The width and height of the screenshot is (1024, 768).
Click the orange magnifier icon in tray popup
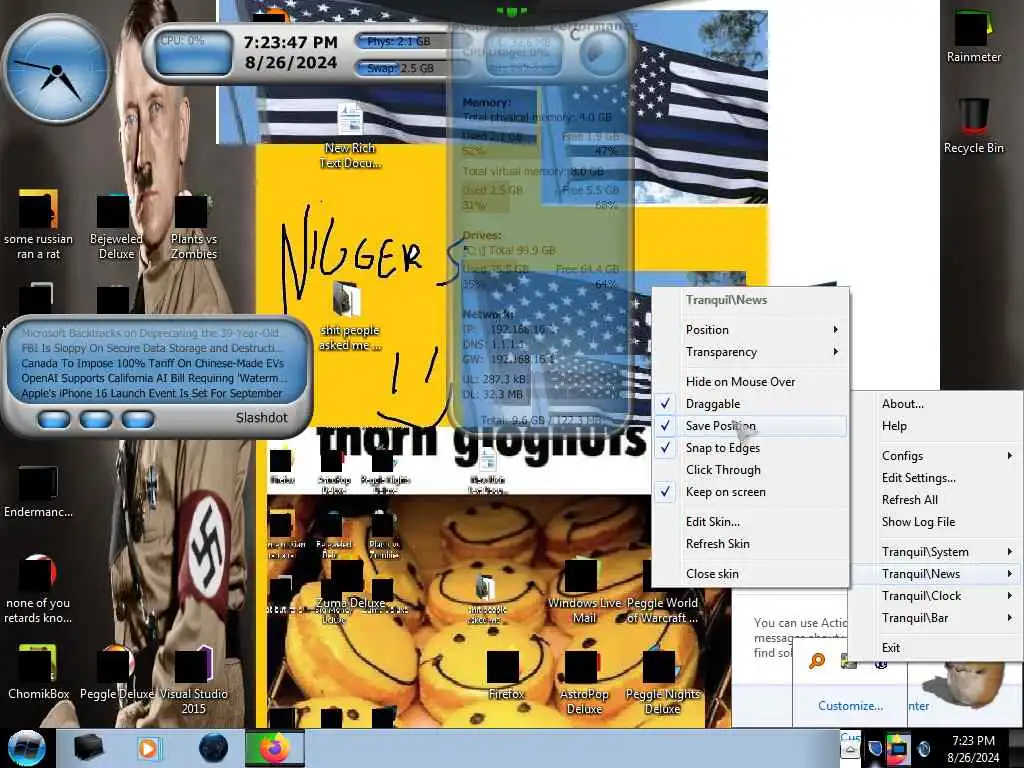(x=816, y=661)
